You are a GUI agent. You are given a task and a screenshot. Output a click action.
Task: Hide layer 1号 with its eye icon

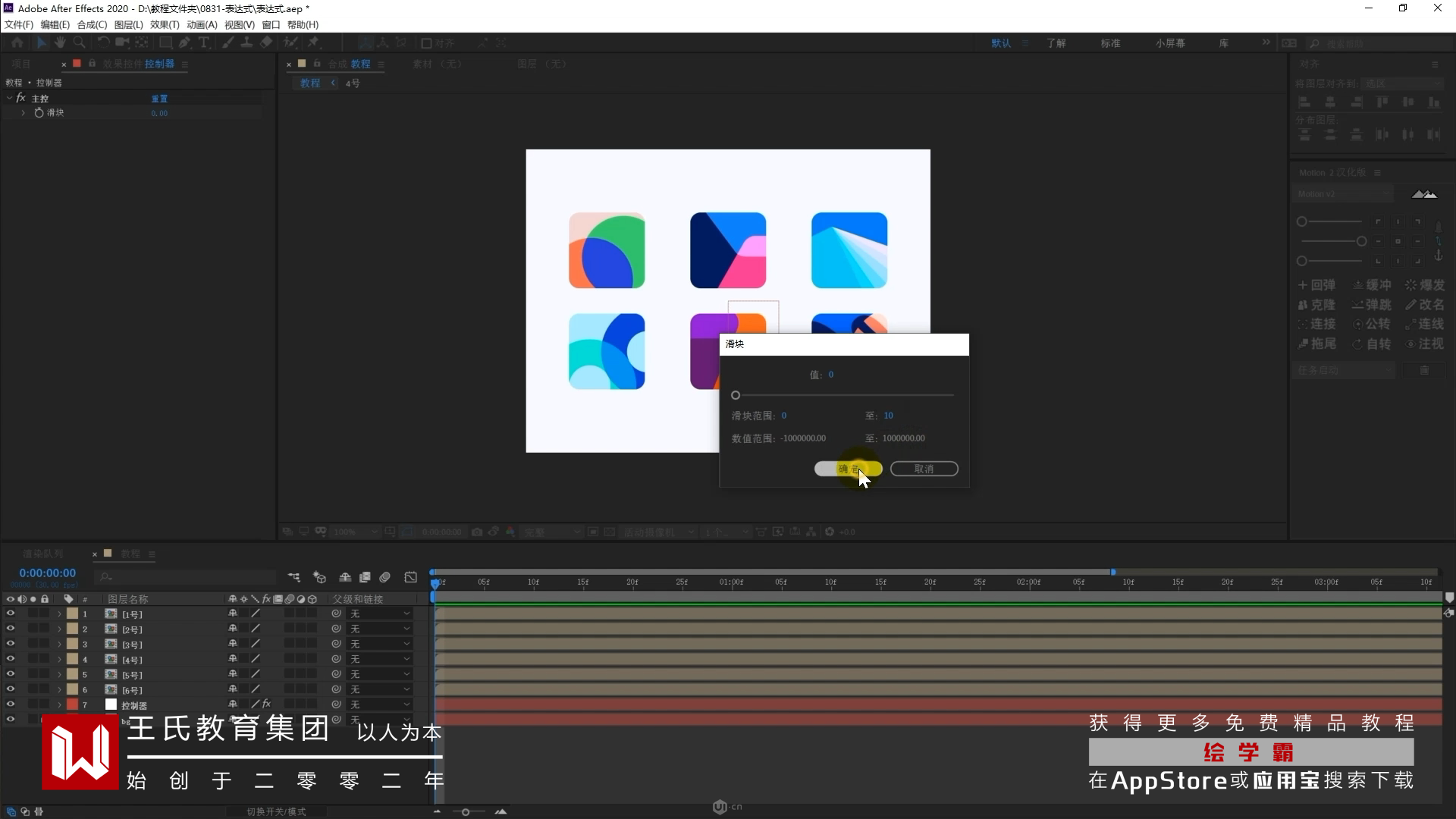pyautogui.click(x=11, y=613)
